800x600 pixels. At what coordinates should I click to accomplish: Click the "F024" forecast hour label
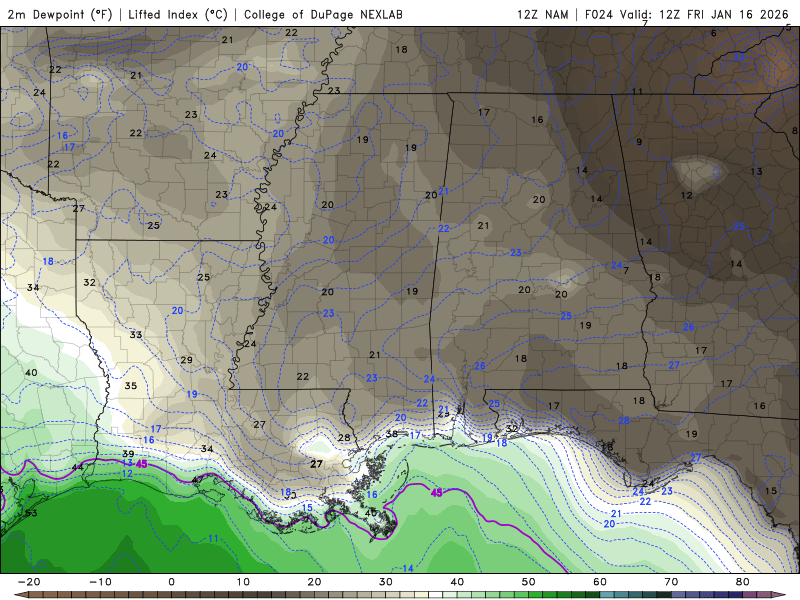[x=598, y=14]
